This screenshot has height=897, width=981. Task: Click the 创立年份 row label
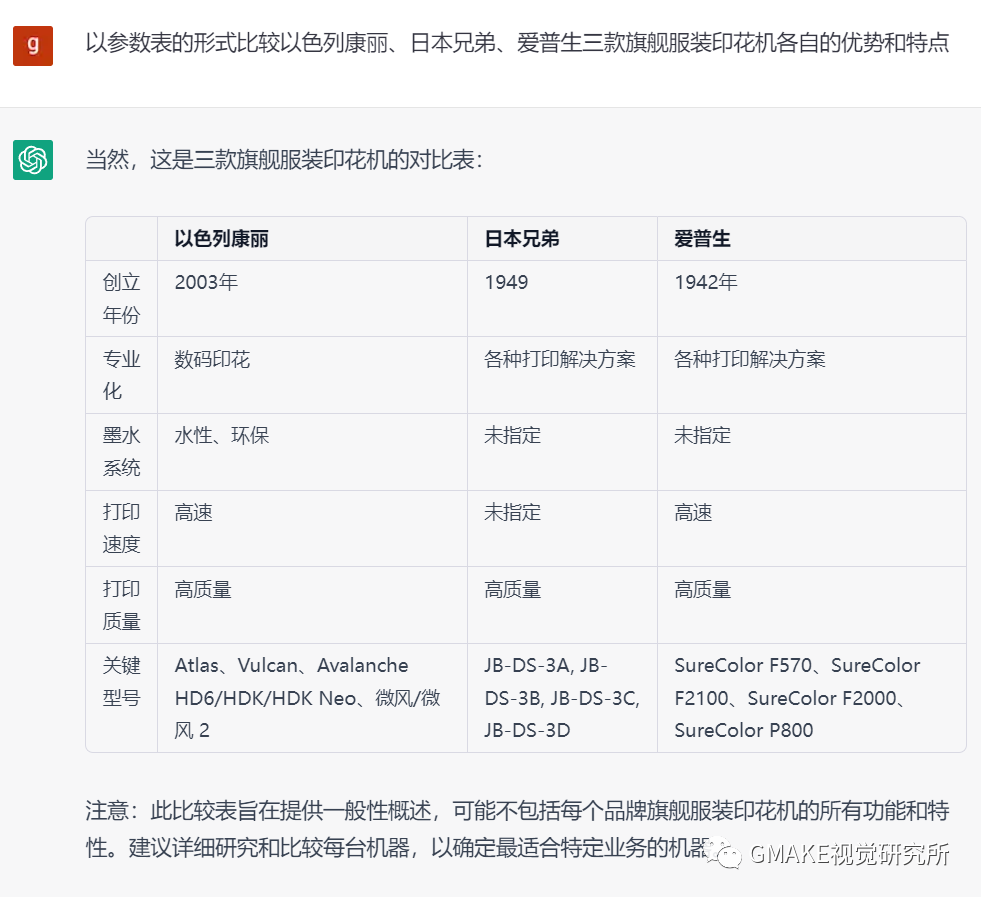pos(121,298)
